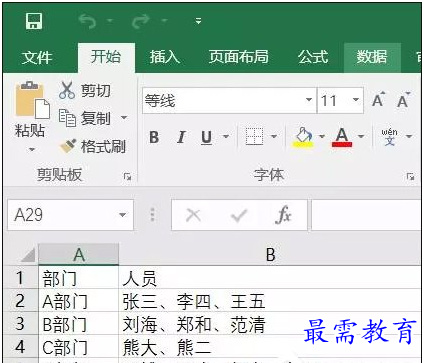Image resolution: width=425 pixels, height=363 pixels.
Task: Select row 1 header
Action: click(21, 277)
